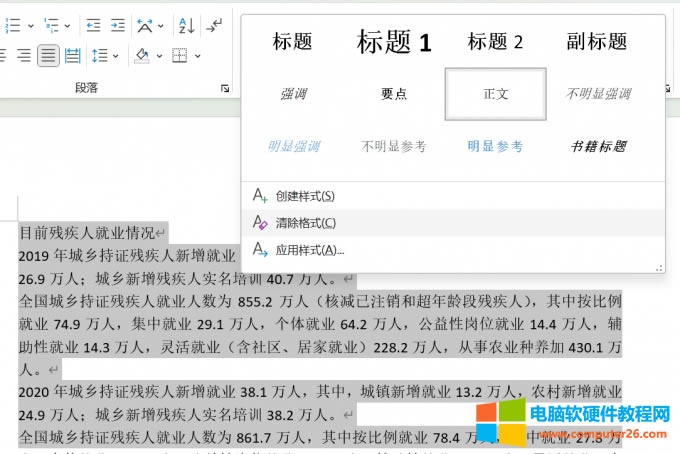The width and height of the screenshot is (680, 454).
Task: Sort the selected text A to Z
Action: (187, 25)
